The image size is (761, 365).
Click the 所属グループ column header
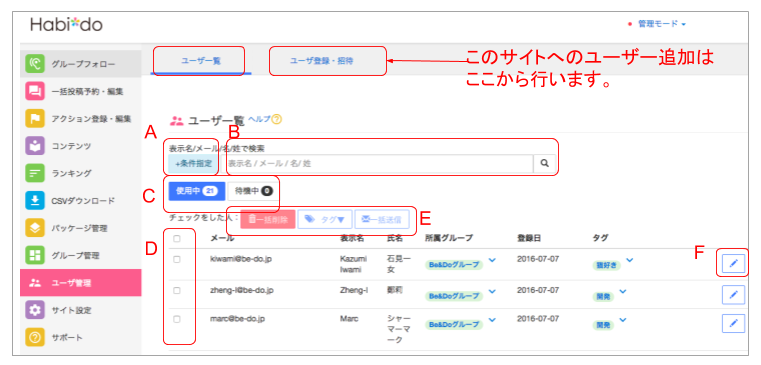(449, 238)
